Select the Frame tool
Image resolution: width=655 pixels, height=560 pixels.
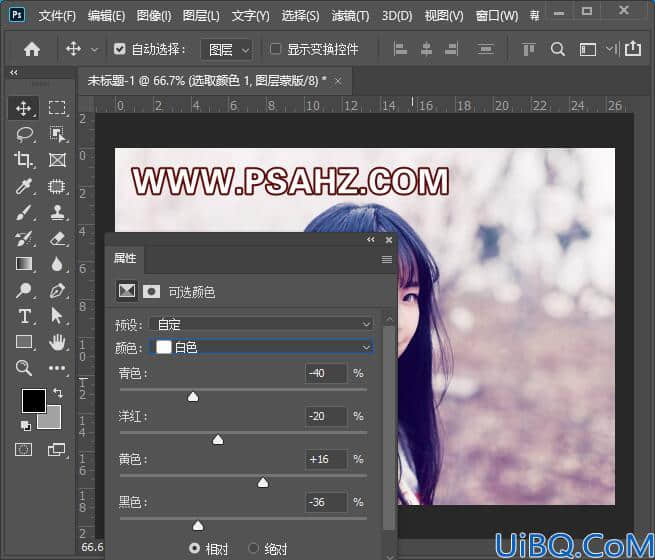57,160
